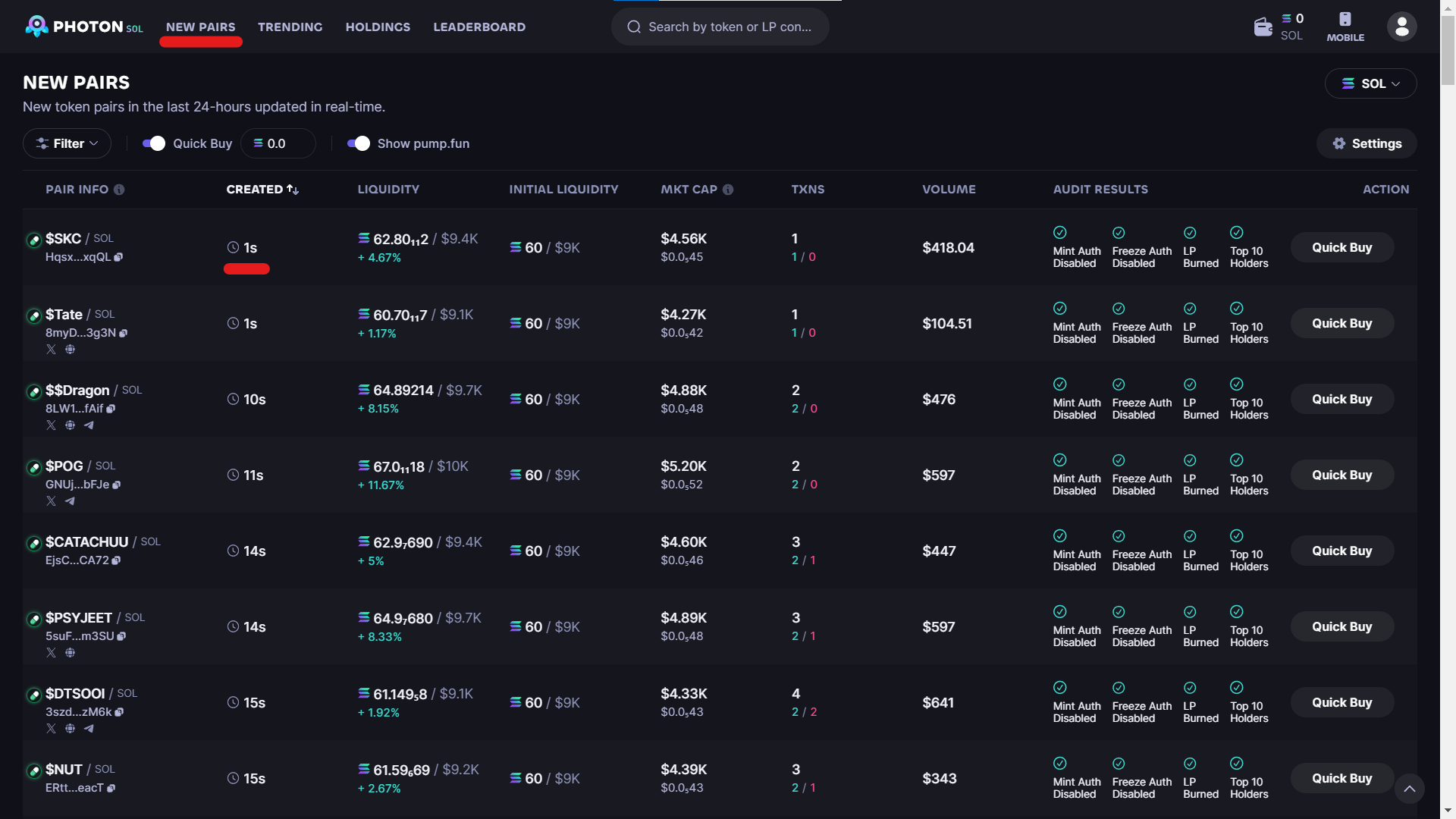Viewport: 1456px width, 819px height.
Task: Toggle Show pump.fun switch
Action: click(x=358, y=143)
